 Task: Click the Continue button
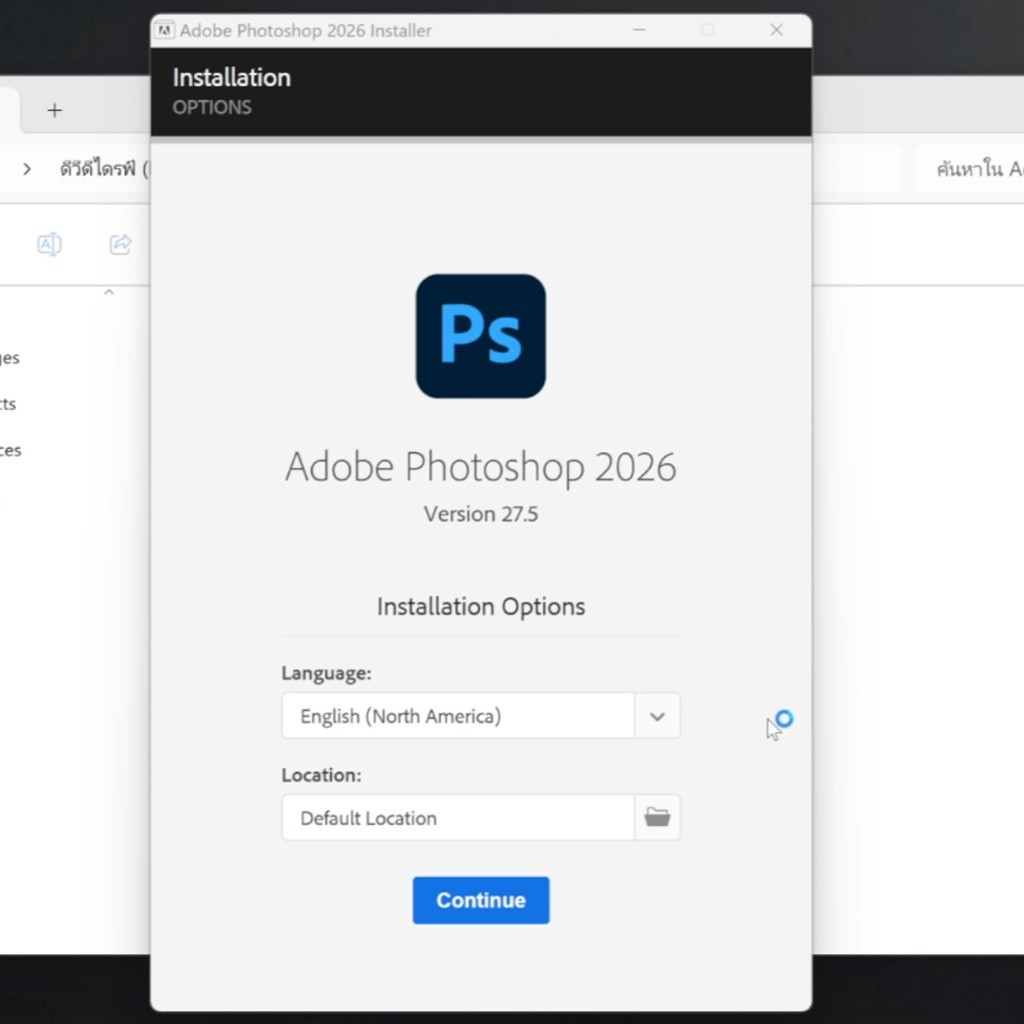[x=481, y=900]
